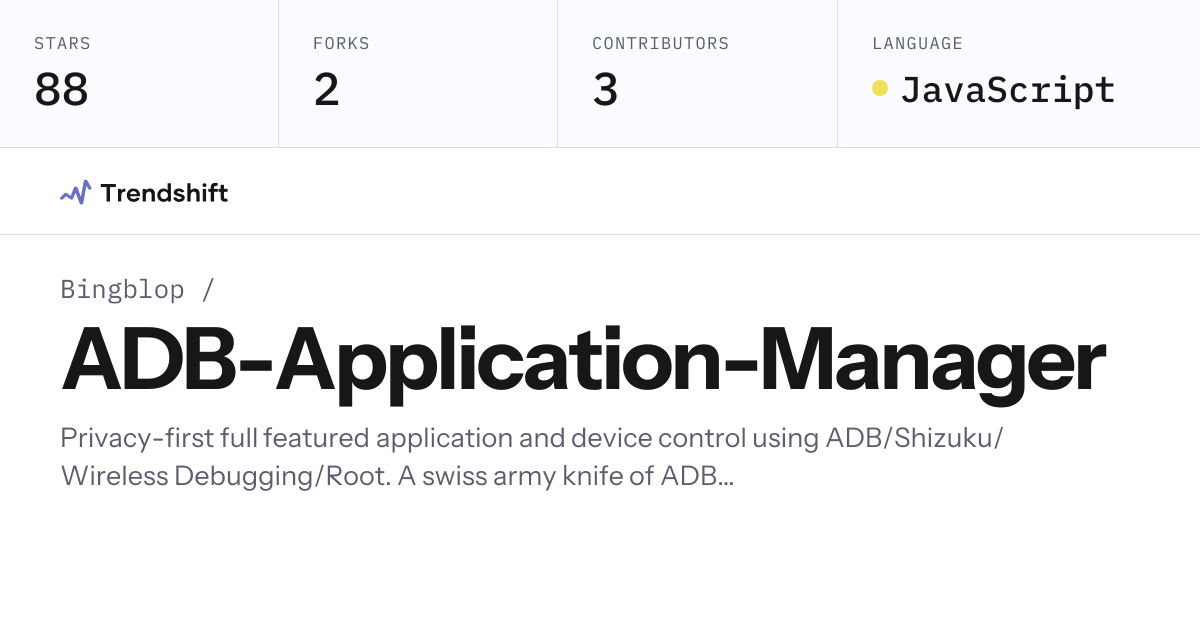Click the yellow JavaScript language dot

click(880, 88)
